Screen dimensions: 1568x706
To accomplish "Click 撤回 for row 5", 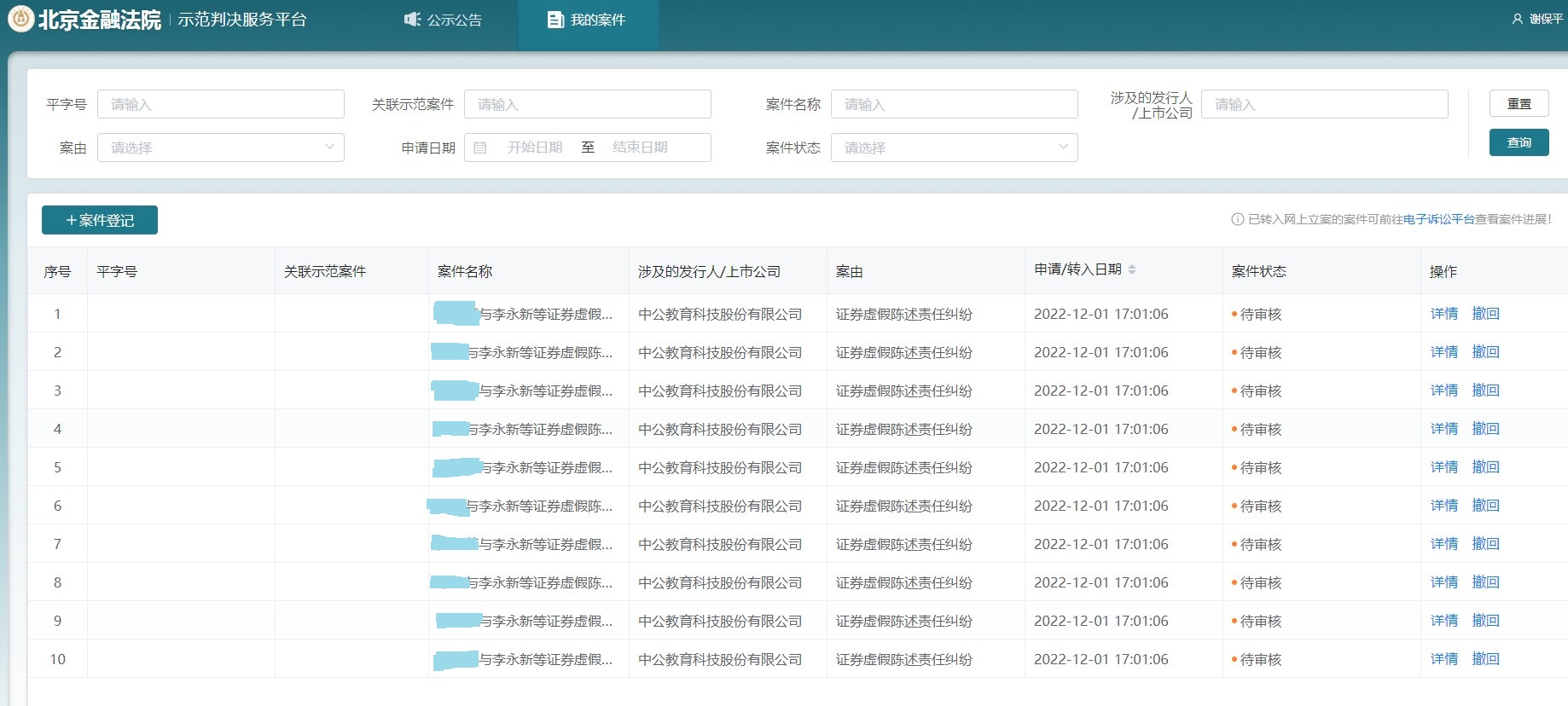I will (x=1486, y=467).
